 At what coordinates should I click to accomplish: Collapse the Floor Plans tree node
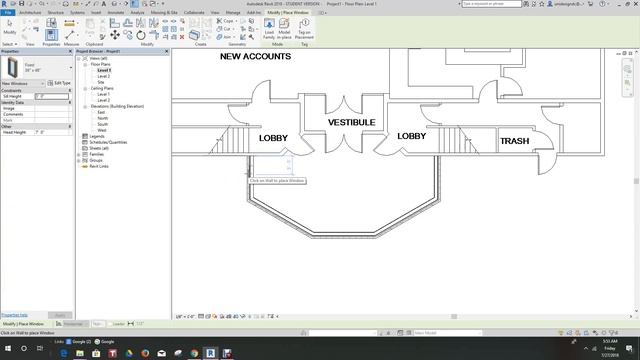[85, 64]
